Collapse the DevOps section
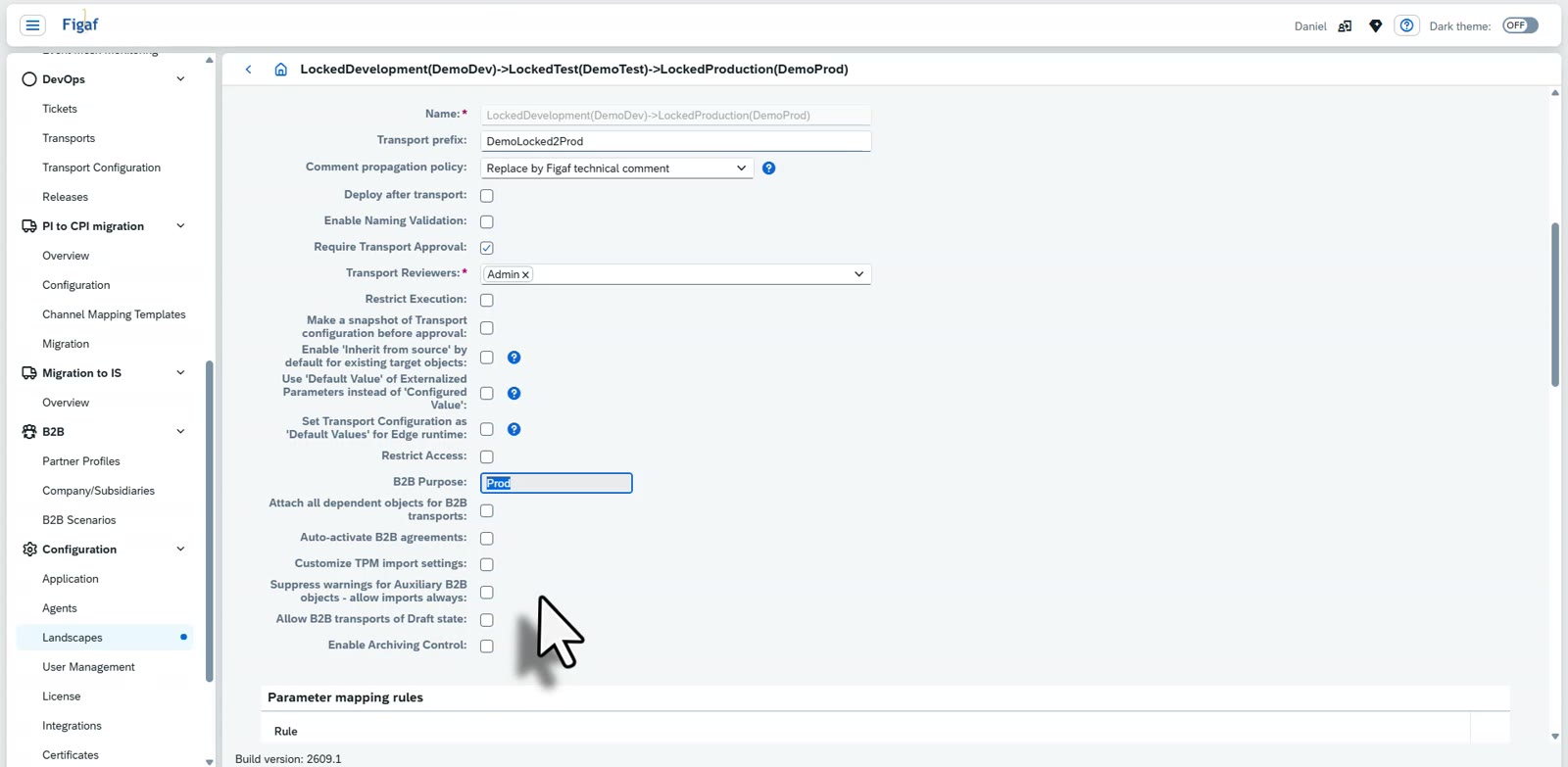This screenshot has height=767, width=1568. (180, 79)
